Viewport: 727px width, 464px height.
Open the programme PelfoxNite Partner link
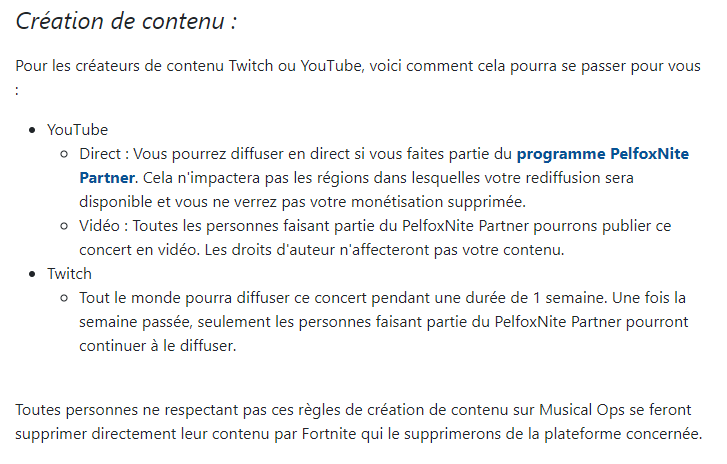point(602,155)
